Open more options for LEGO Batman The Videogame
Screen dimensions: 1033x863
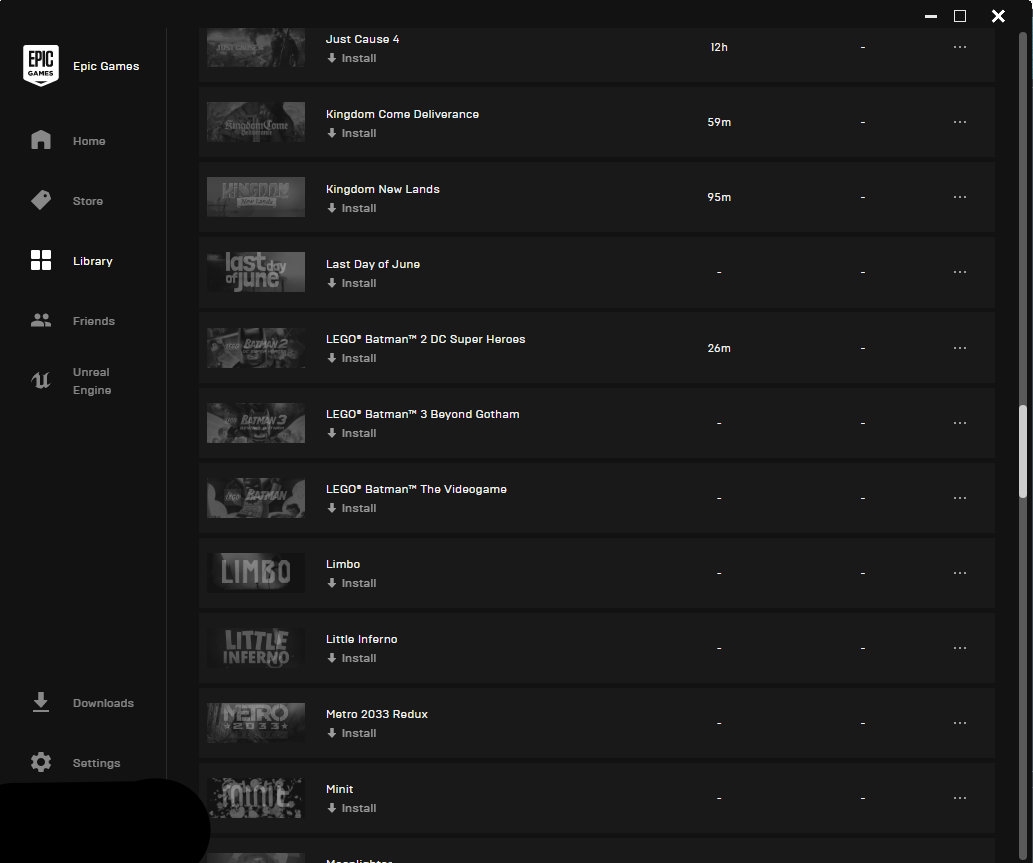tap(960, 498)
